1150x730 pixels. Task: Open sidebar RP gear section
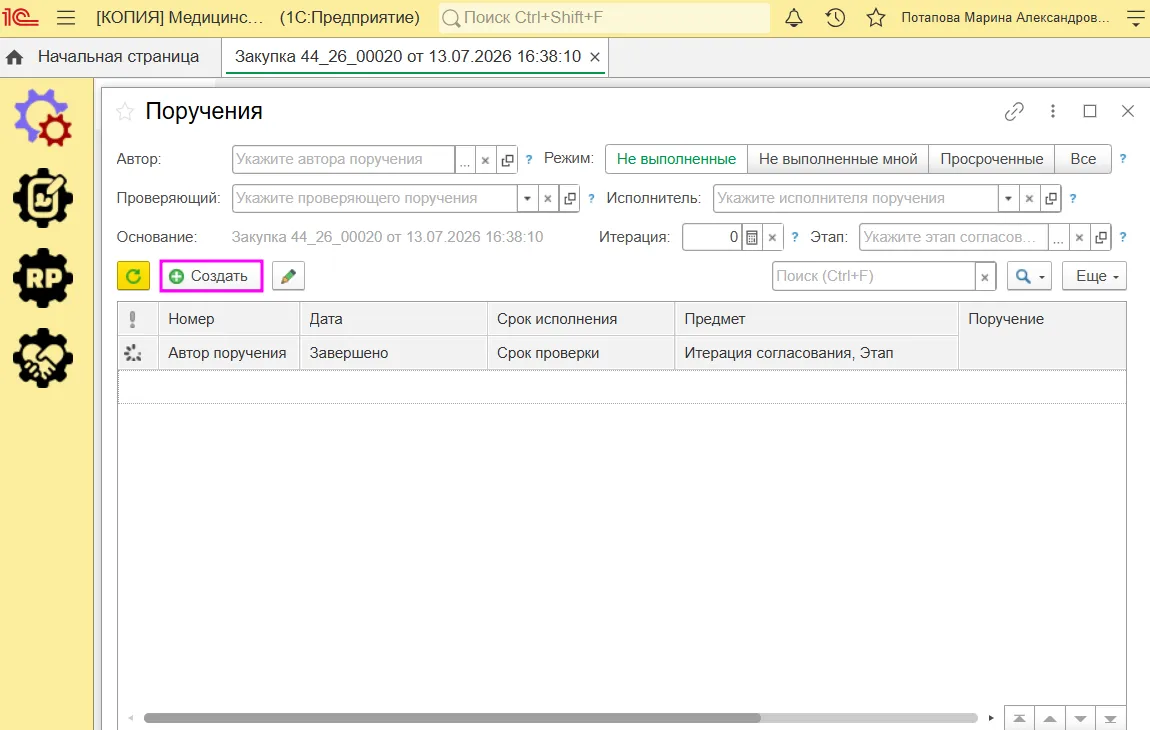[x=43, y=277]
